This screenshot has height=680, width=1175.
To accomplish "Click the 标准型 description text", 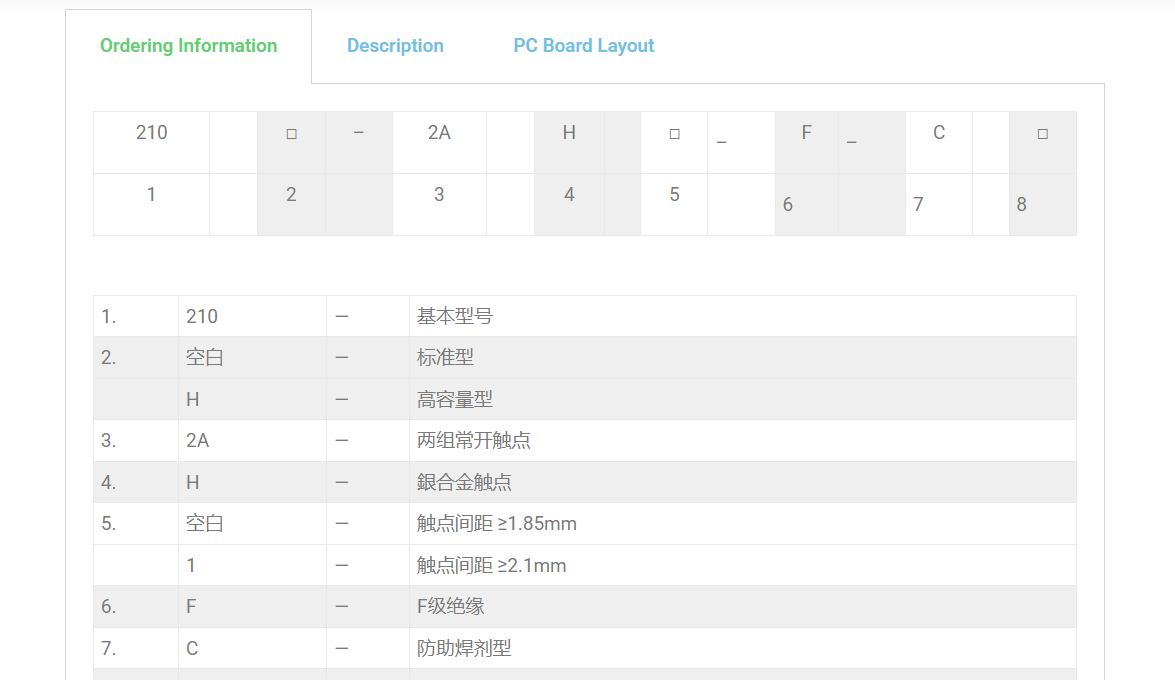I will 445,358.
